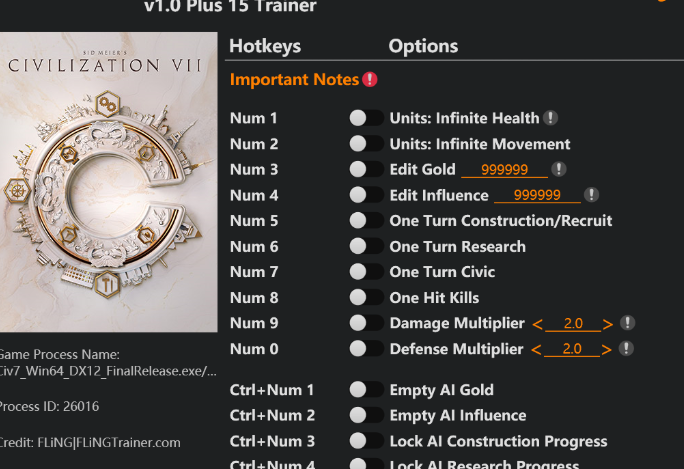Click the Edit Gold value field

(x=505, y=170)
